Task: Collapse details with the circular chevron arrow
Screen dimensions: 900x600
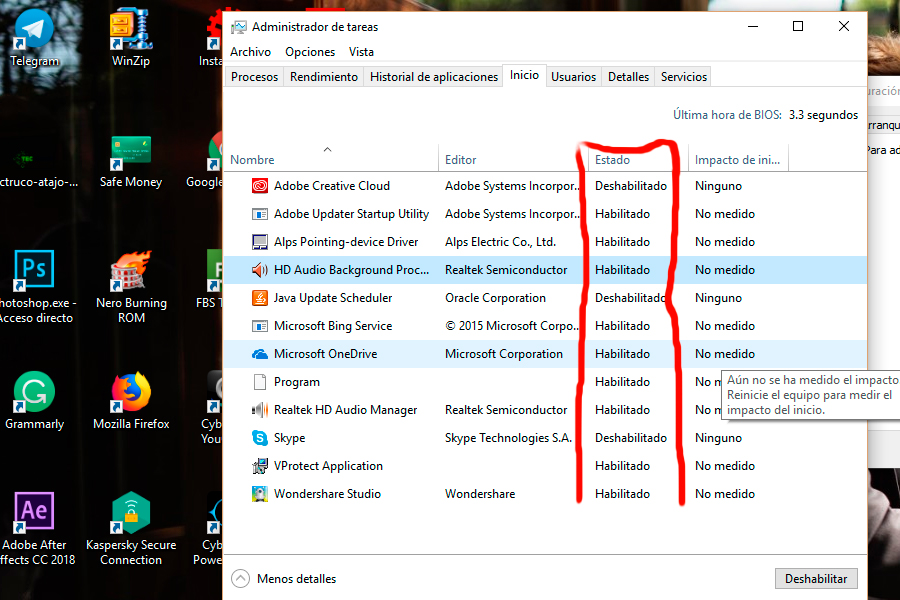Action: click(240, 578)
